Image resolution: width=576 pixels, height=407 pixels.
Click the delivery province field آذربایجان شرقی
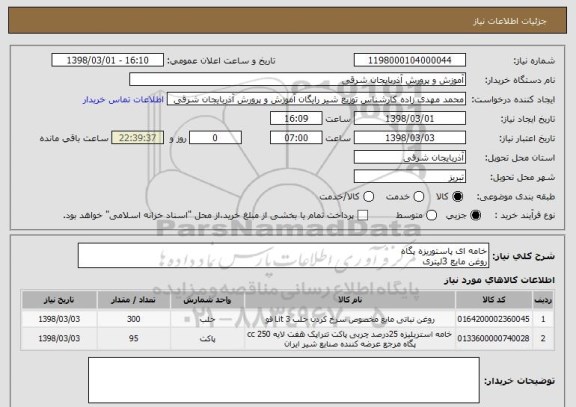[x=410, y=157]
